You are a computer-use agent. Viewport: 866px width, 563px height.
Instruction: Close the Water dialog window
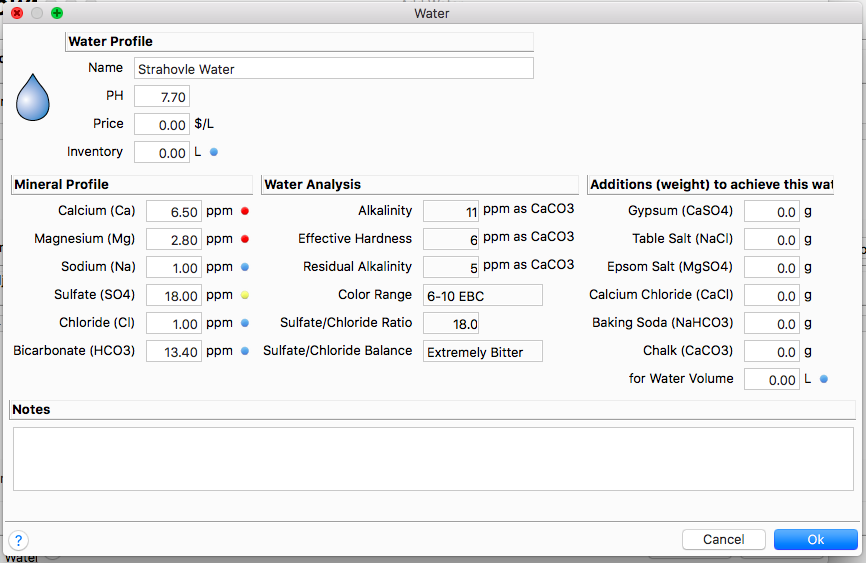tap(17, 13)
